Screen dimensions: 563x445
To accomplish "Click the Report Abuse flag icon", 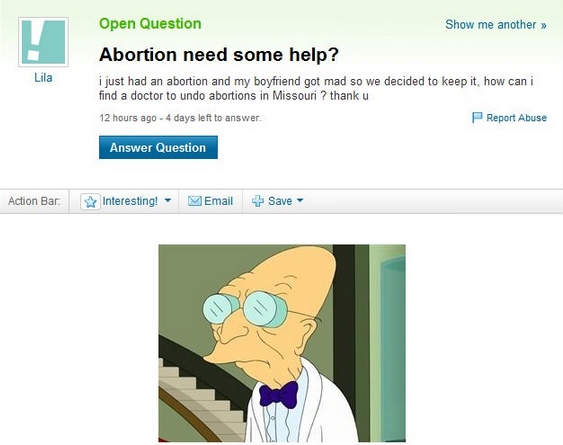I will pyautogui.click(x=477, y=117).
